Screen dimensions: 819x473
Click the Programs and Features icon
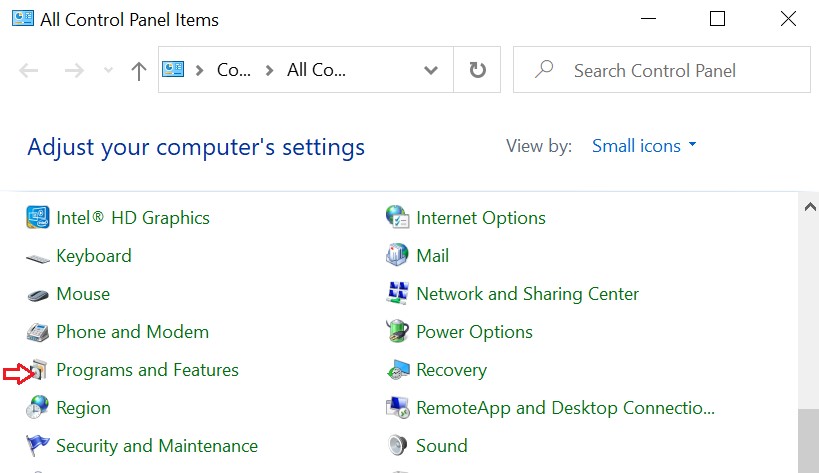(39, 370)
